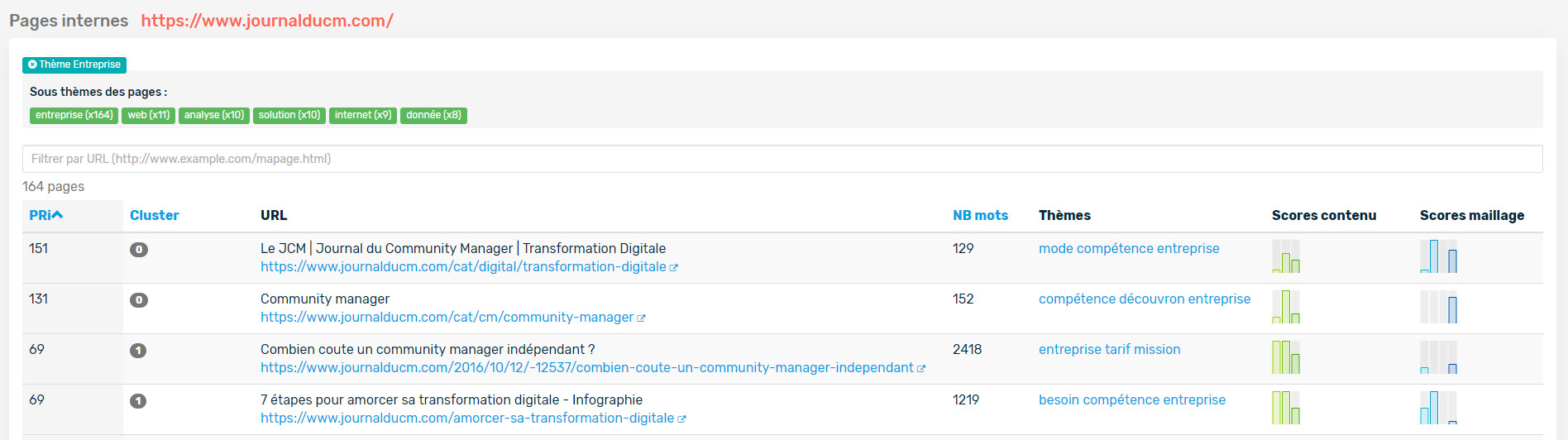
Task: Filter by donnée (x8) tag
Action: click(x=433, y=115)
